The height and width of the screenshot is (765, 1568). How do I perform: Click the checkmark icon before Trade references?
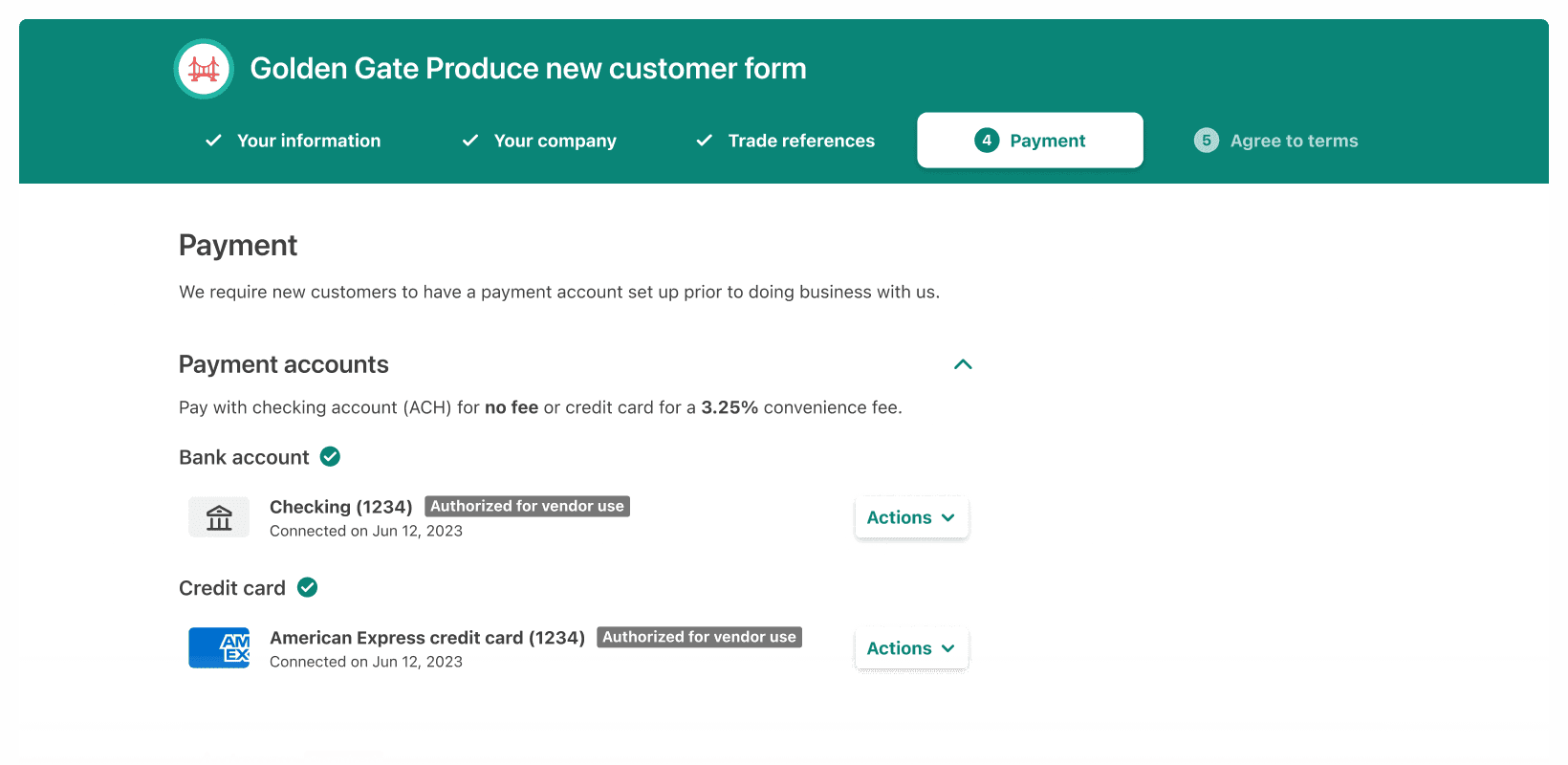click(705, 141)
